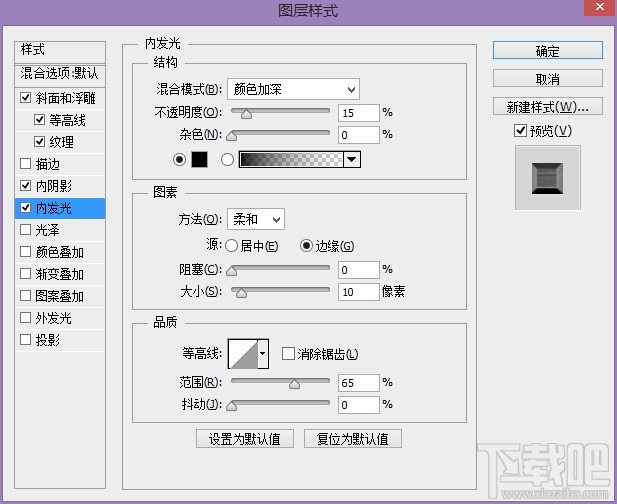Click the 阻塞 choke value field
Viewport: 617px width, 504px height.
tap(358, 270)
